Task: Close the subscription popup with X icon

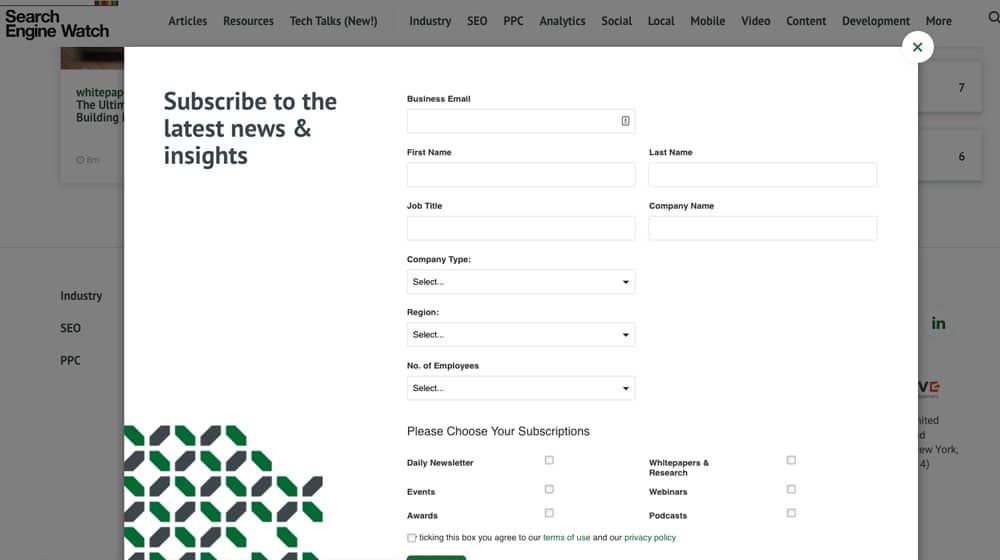Action: tap(917, 47)
